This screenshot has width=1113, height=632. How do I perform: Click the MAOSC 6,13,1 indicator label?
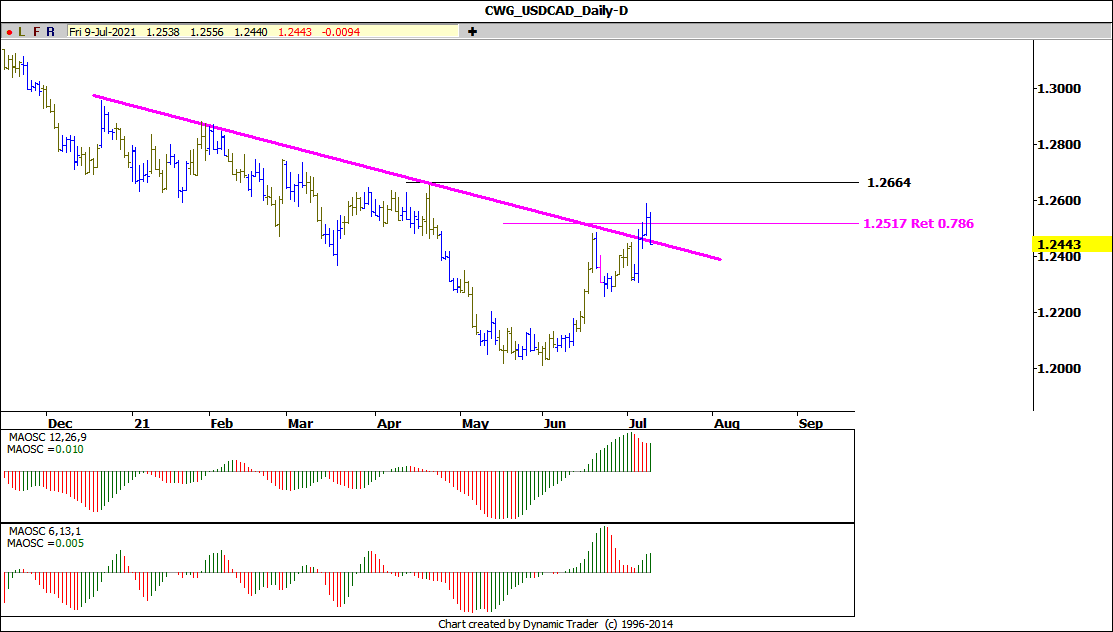click(45, 531)
